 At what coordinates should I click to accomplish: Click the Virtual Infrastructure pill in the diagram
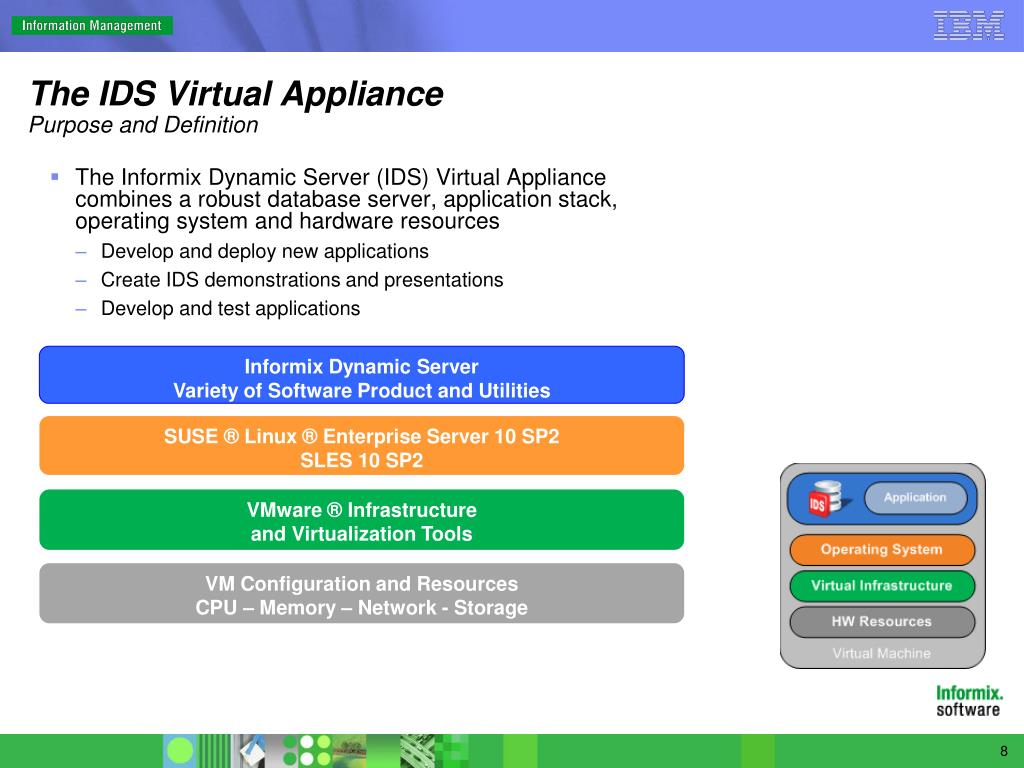point(882,586)
